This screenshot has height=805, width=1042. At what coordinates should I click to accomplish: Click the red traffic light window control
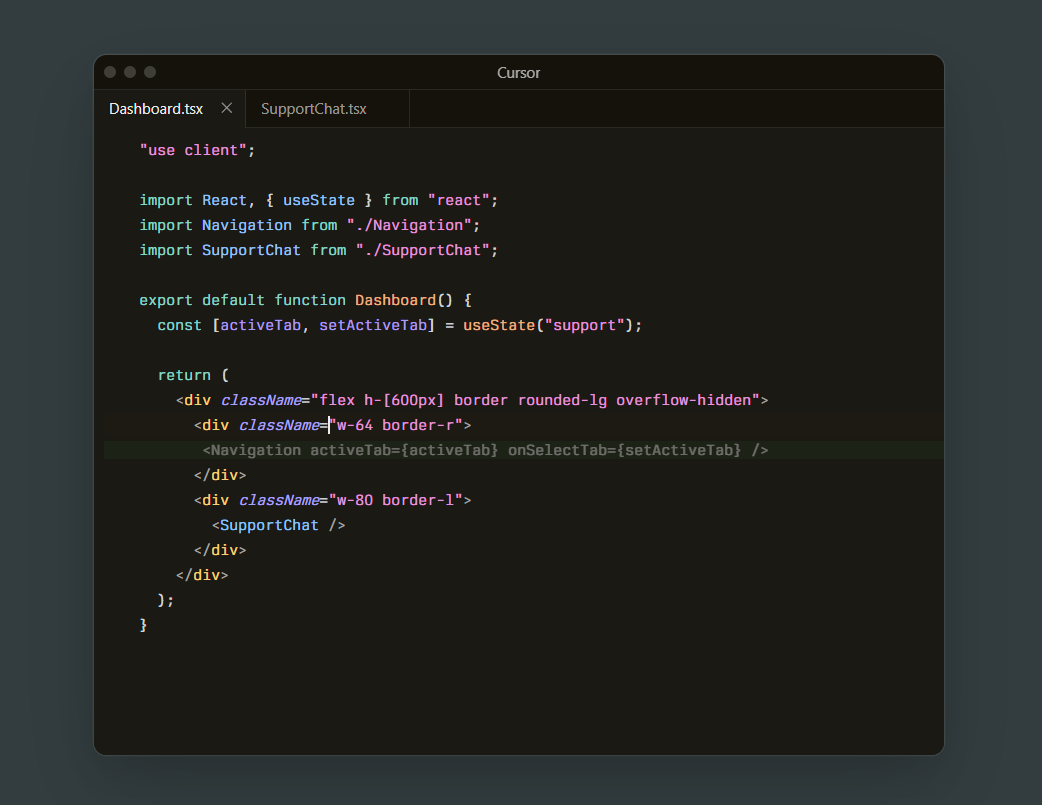(109, 72)
